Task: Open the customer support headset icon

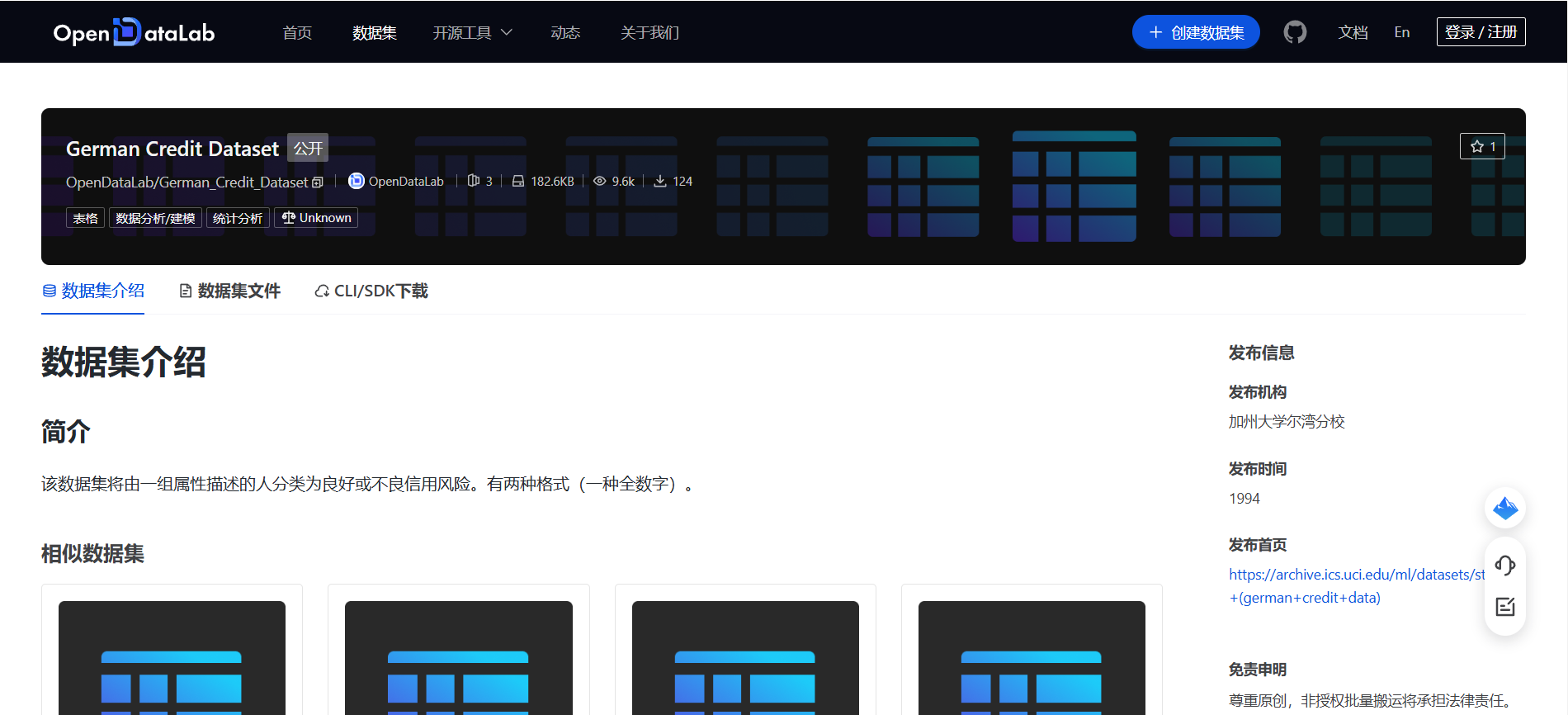Action: pyautogui.click(x=1505, y=566)
